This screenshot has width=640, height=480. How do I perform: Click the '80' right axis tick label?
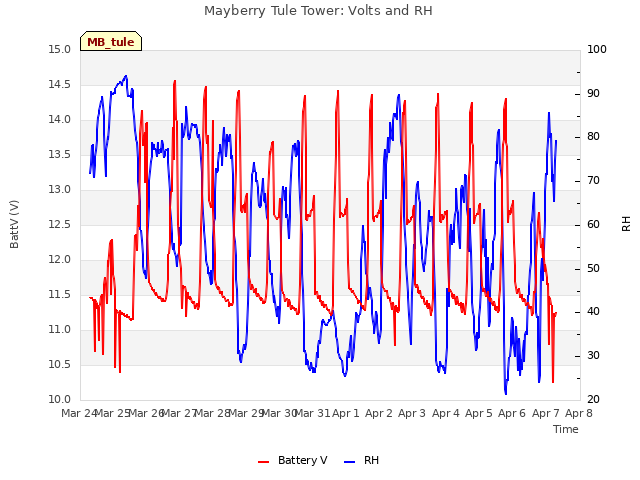point(593,137)
